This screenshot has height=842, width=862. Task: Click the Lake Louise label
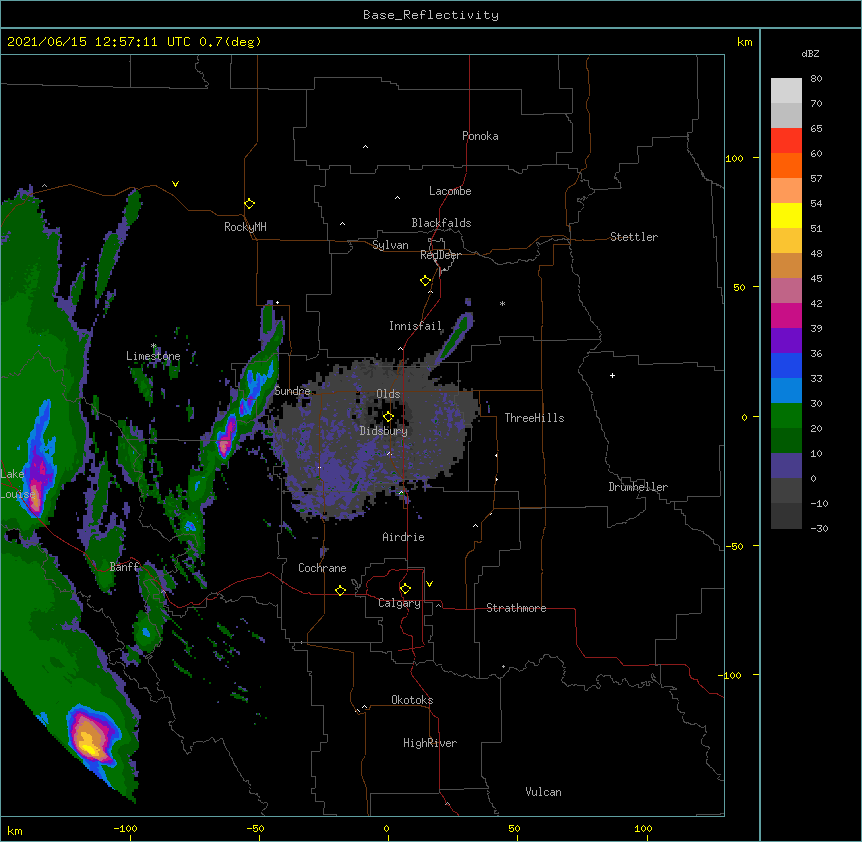coord(16,484)
